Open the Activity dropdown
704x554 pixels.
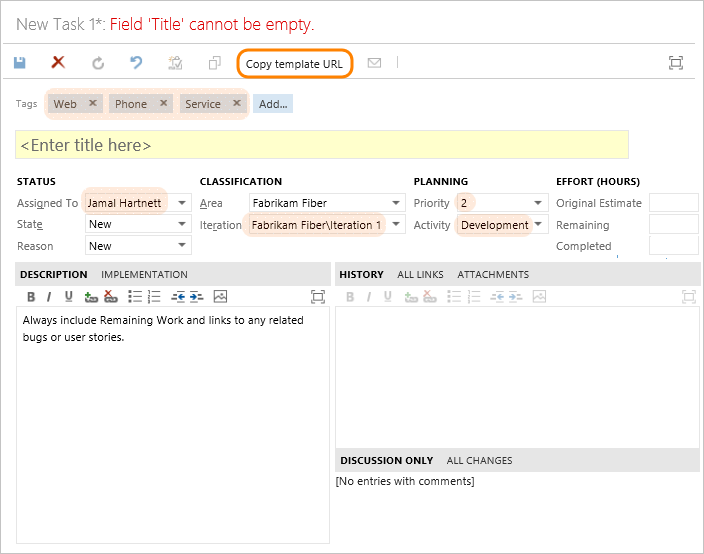tap(537, 224)
